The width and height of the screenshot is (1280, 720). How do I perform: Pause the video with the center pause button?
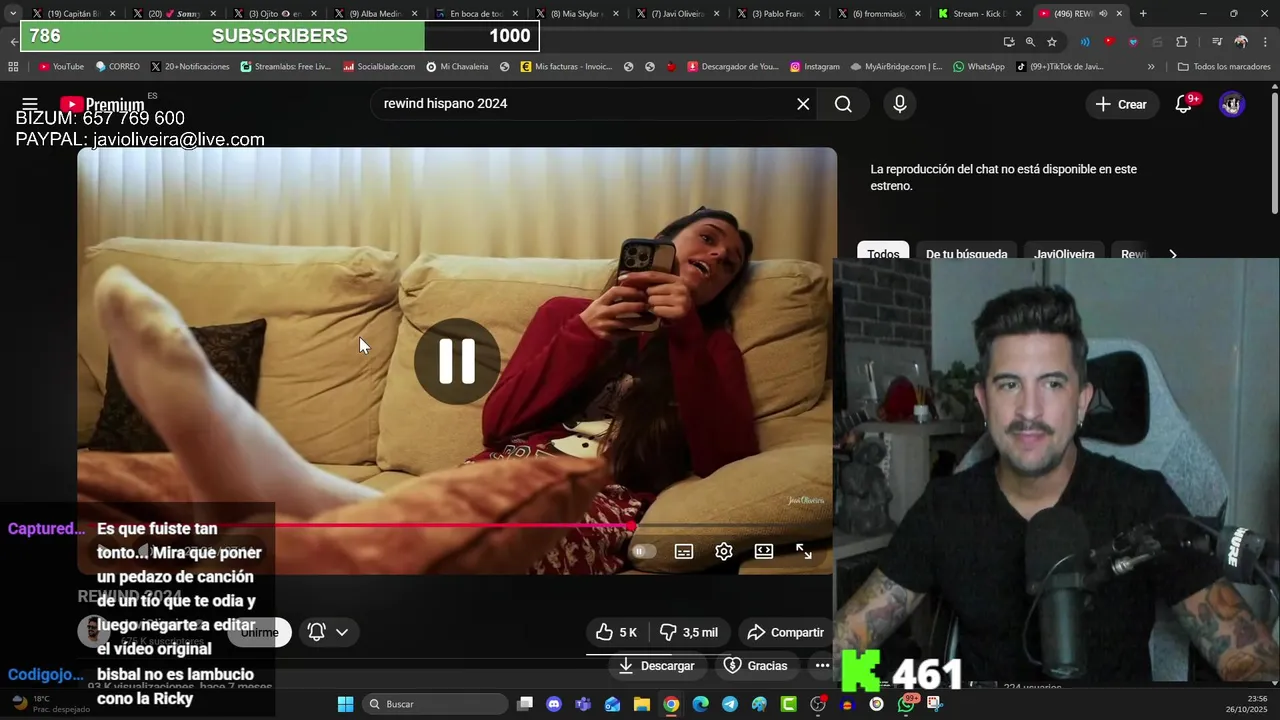point(458,361)
